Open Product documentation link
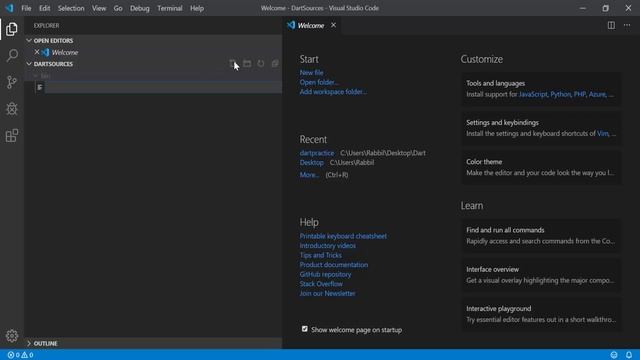 tap(333, 265)
